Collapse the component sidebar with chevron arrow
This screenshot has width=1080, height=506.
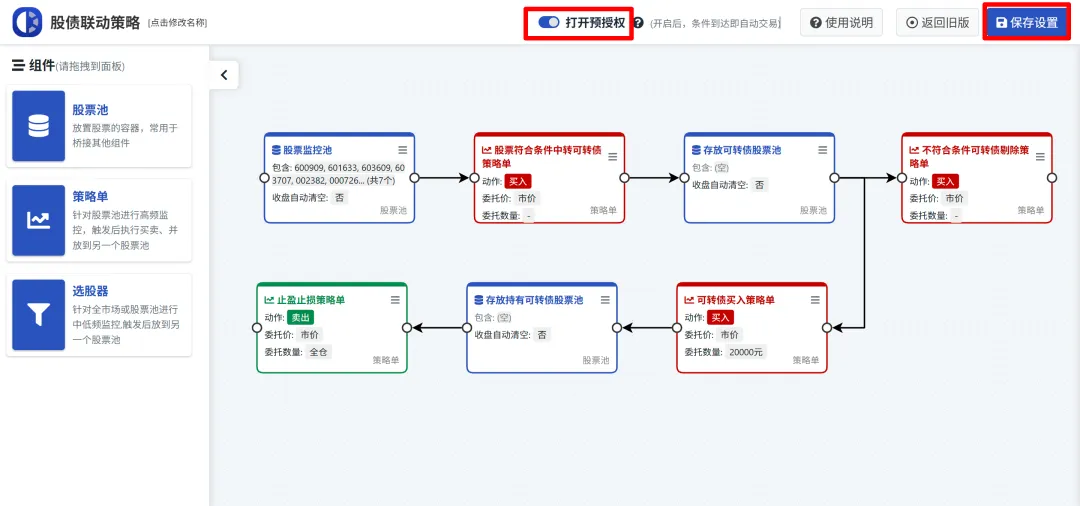pos(223,74)
